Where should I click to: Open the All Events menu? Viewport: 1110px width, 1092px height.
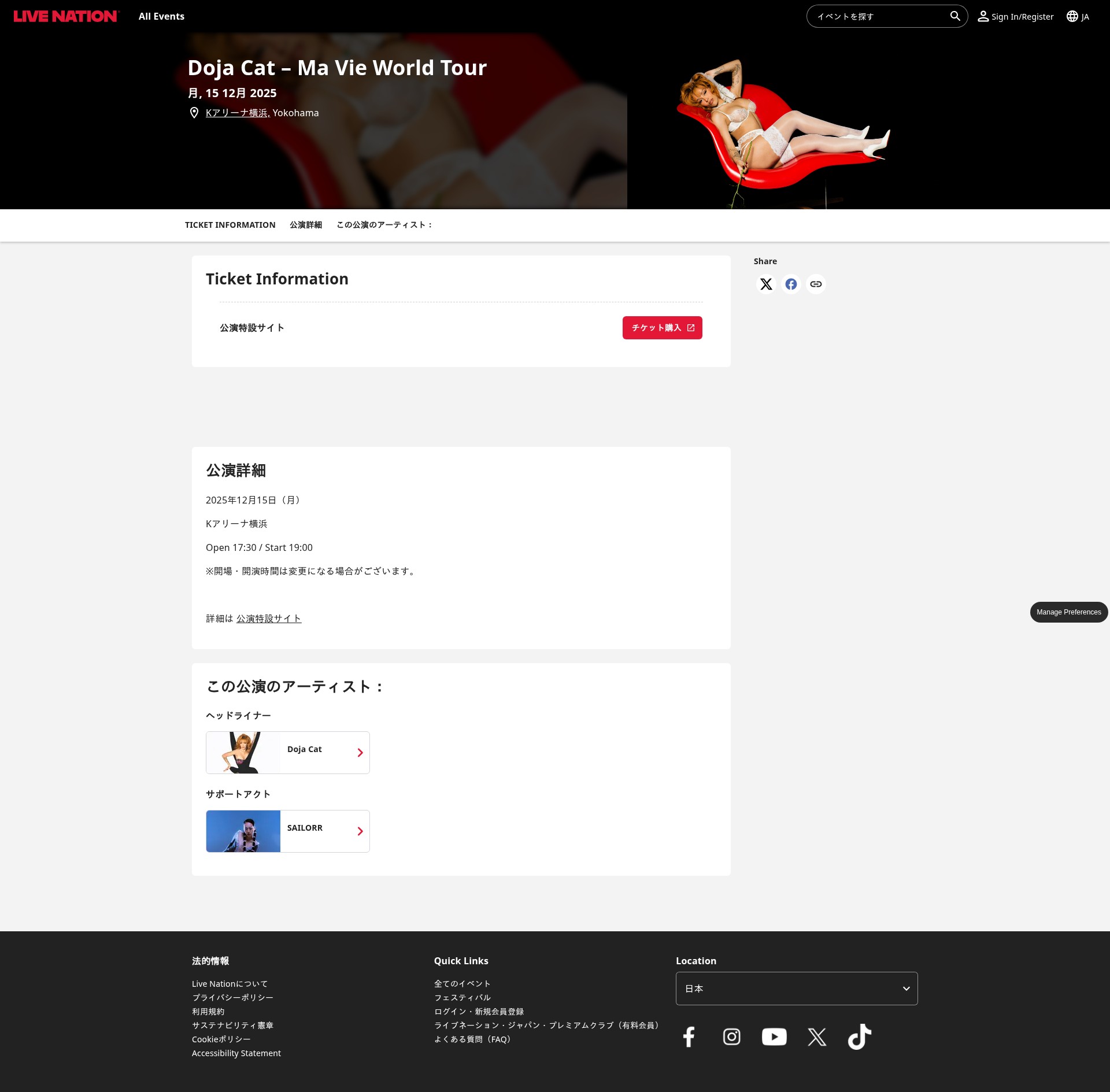(161, 16)
